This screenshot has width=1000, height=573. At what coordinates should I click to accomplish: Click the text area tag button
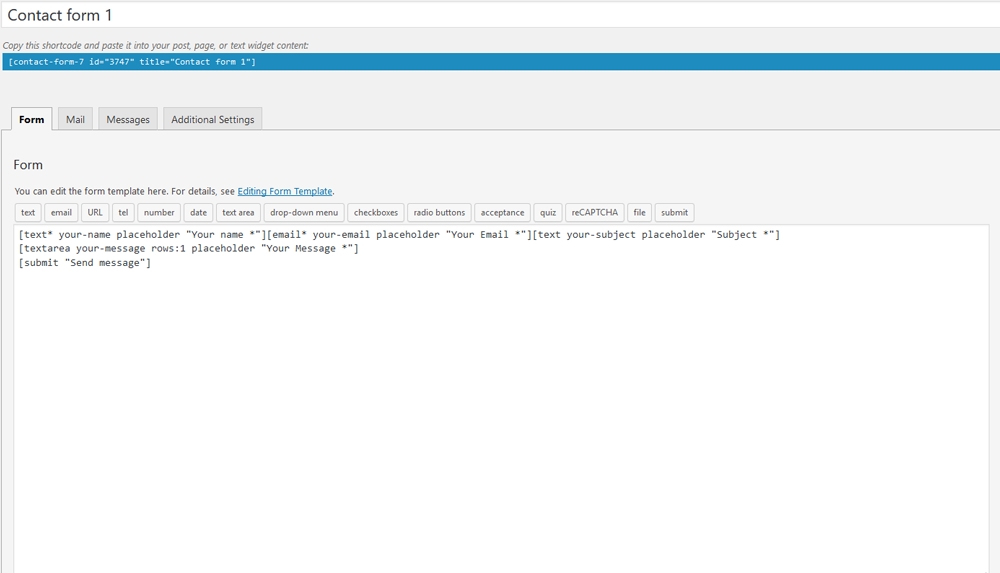(x=238, y=212)
